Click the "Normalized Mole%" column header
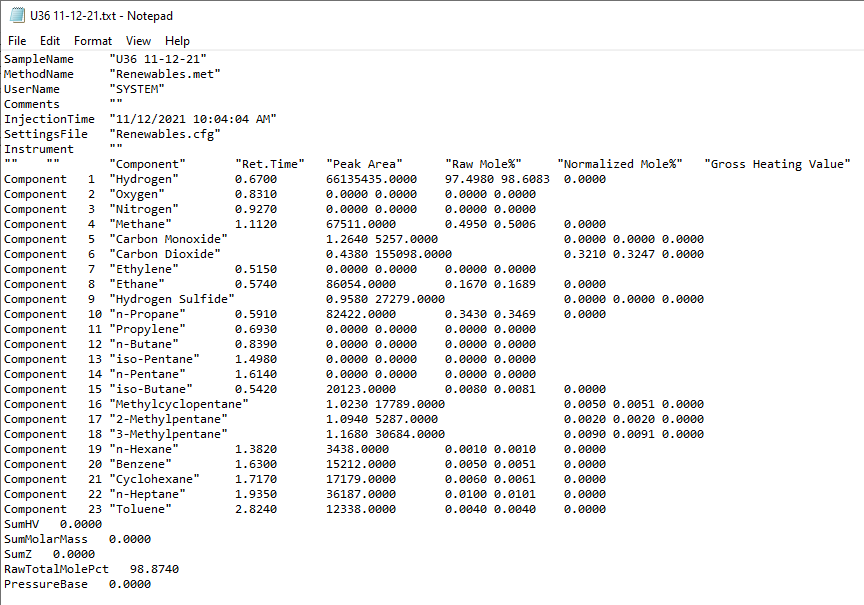Viewport: 864px width, 605px height. (619, 164)
